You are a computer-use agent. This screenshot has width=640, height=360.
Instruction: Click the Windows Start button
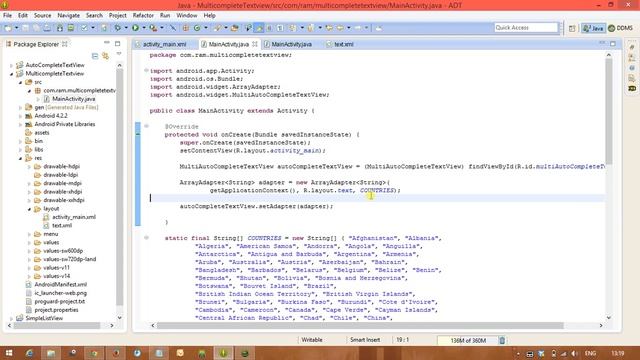pyautogui.click(x=9, y=353)
